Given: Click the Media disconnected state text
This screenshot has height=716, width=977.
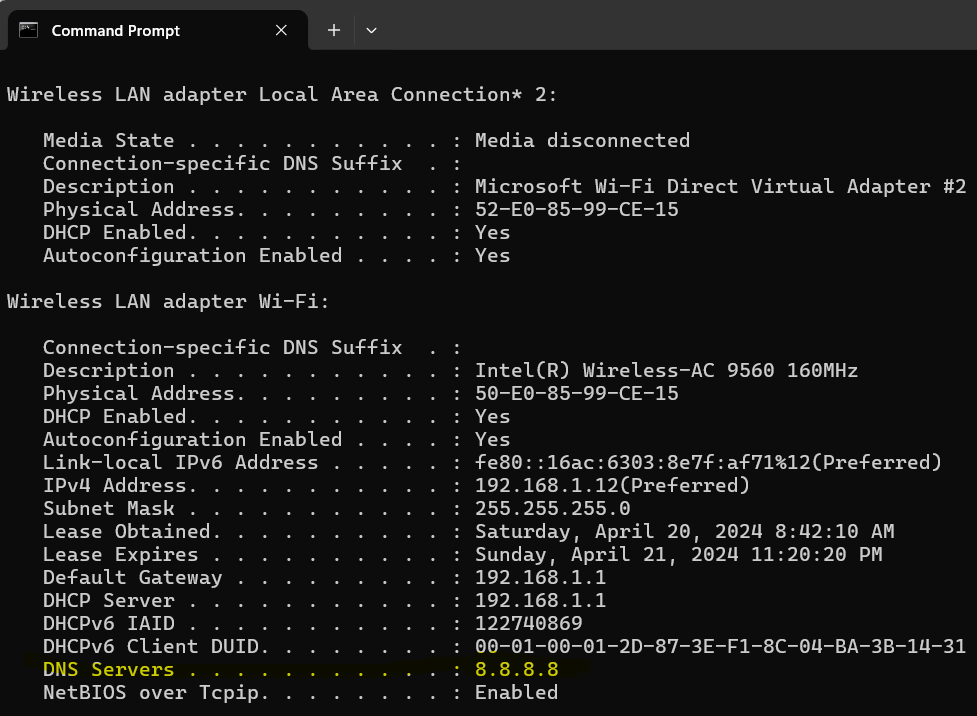Looking at the screenshot, I should point(582,141).
